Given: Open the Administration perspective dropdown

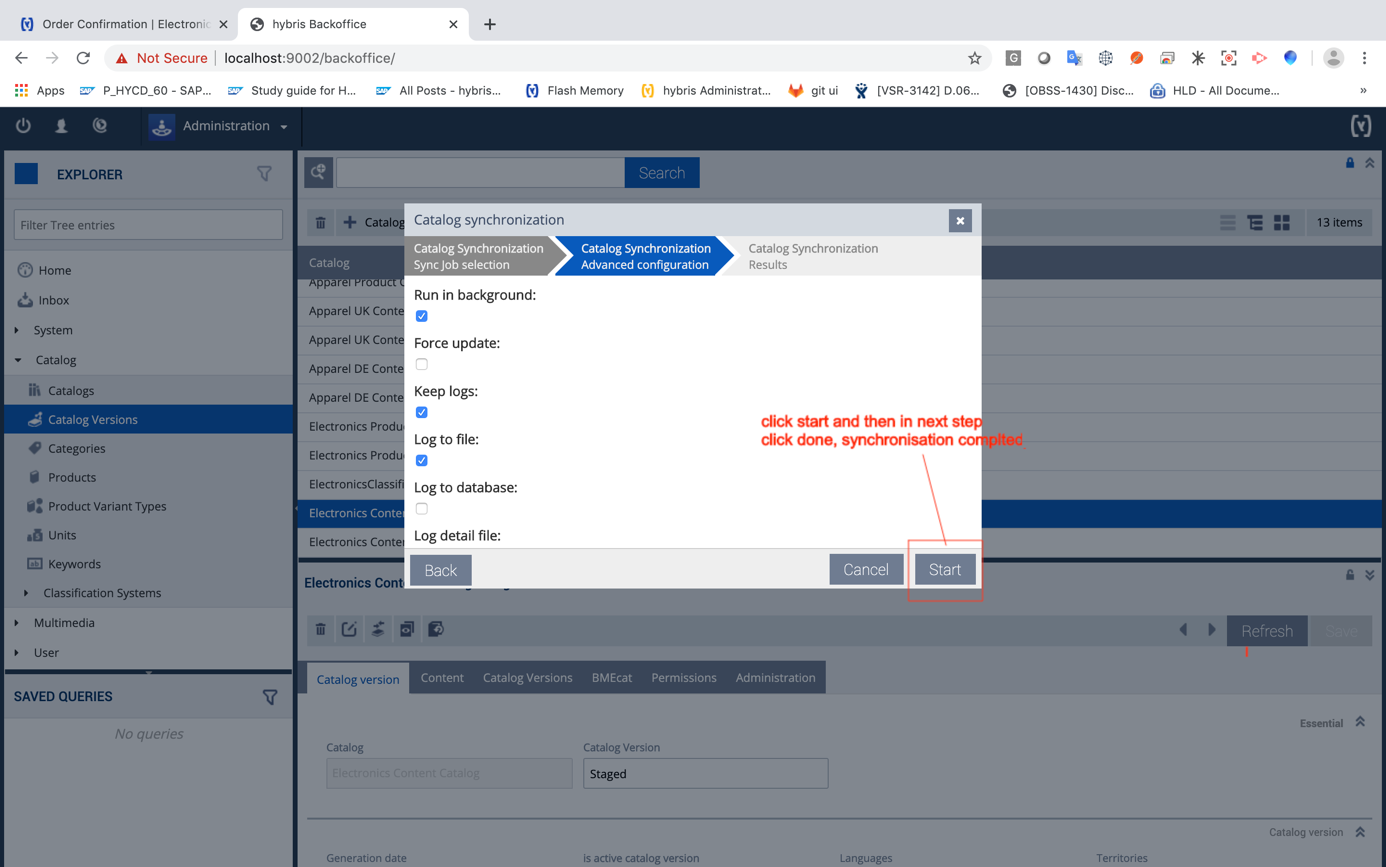Looking at the screenshot, I should 220,126.
